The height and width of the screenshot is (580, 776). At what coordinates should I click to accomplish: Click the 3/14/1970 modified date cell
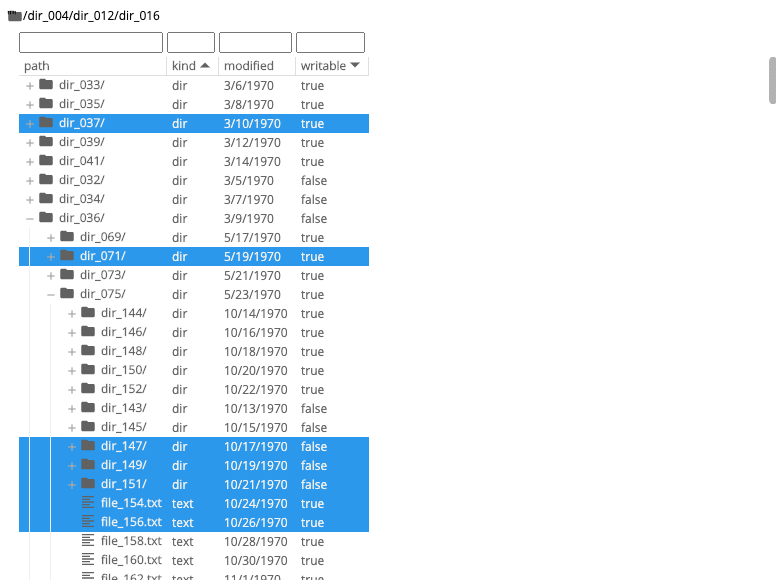click(x=252, y=161)
